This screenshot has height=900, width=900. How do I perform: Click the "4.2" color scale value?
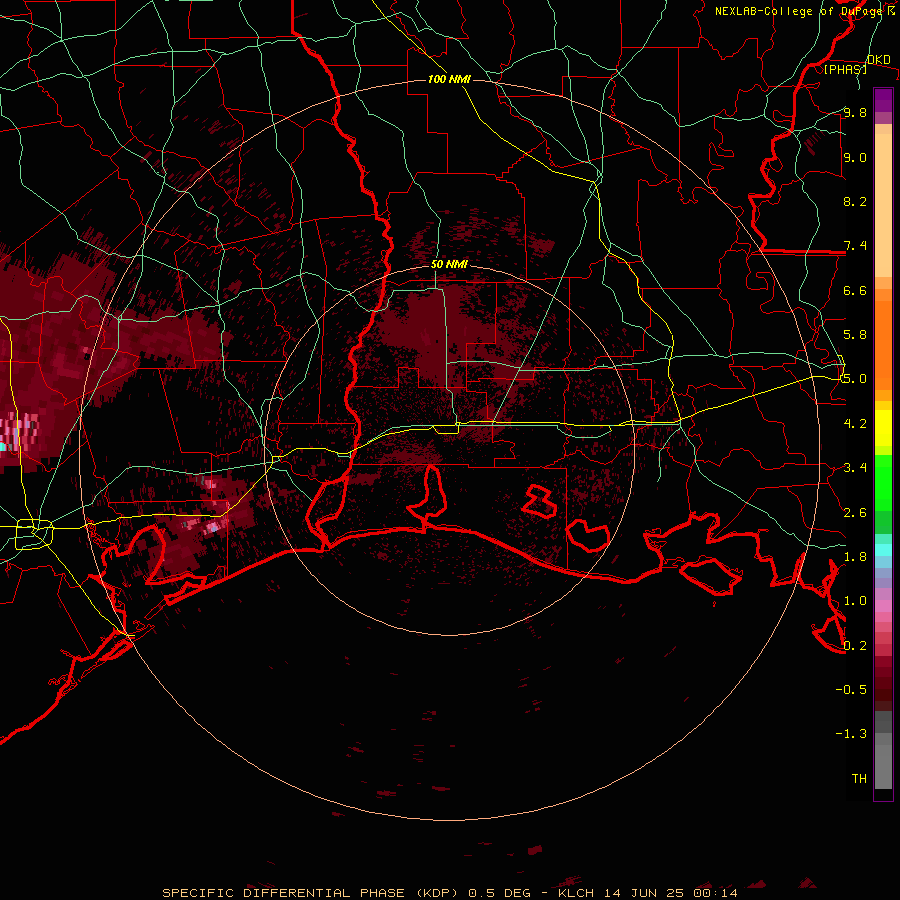855,424
